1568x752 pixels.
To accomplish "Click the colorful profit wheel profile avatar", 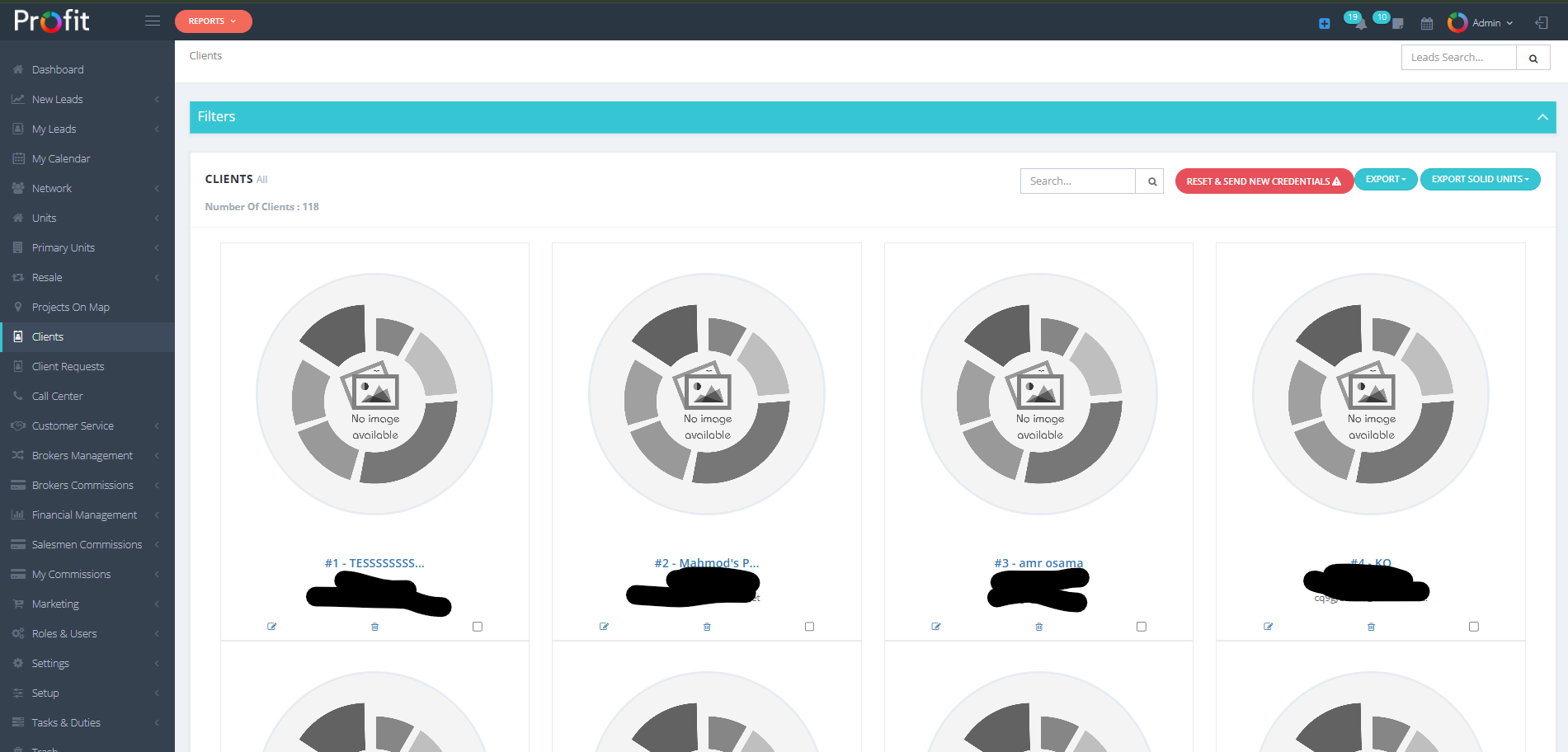I will [1457, 22].
